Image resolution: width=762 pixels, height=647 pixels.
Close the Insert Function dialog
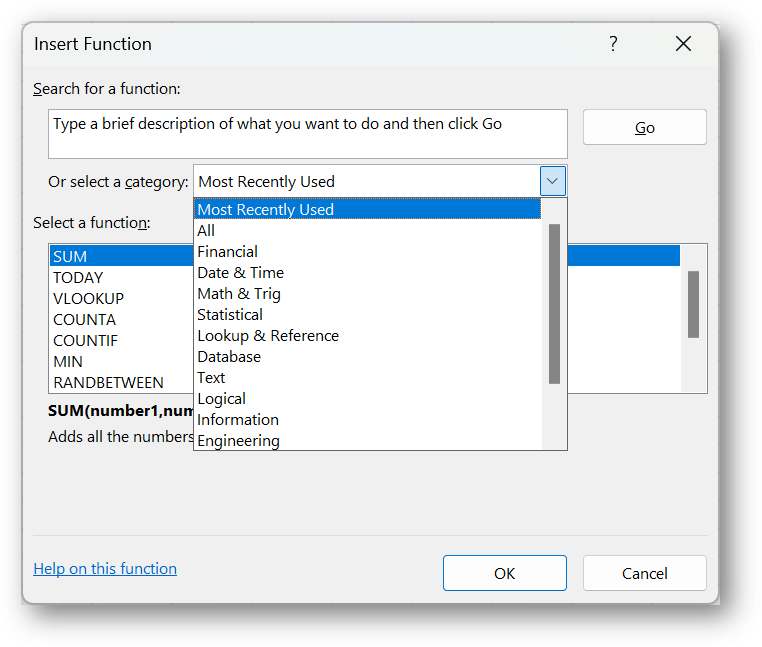click(683, 44)
